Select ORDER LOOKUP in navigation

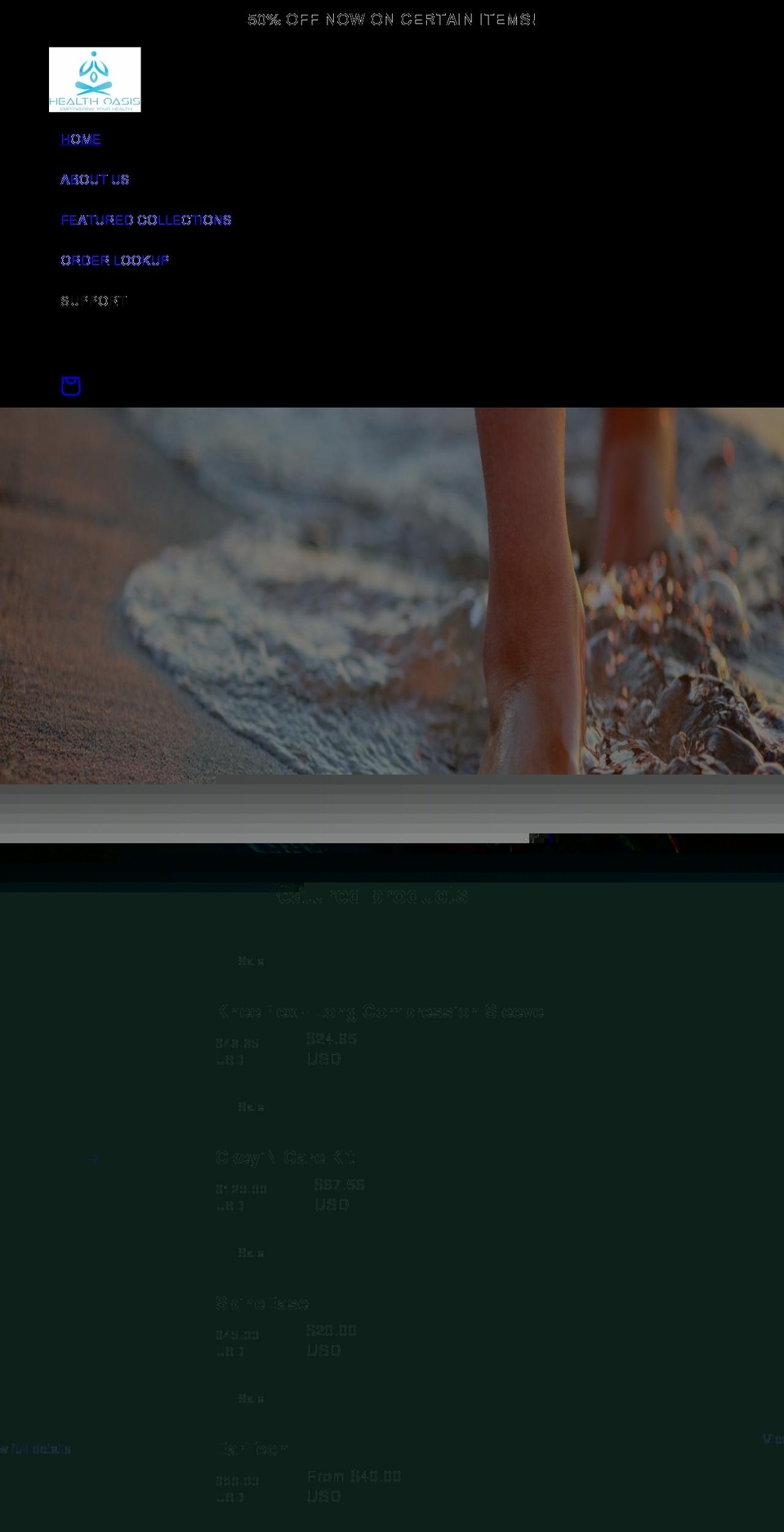point(115,261)
